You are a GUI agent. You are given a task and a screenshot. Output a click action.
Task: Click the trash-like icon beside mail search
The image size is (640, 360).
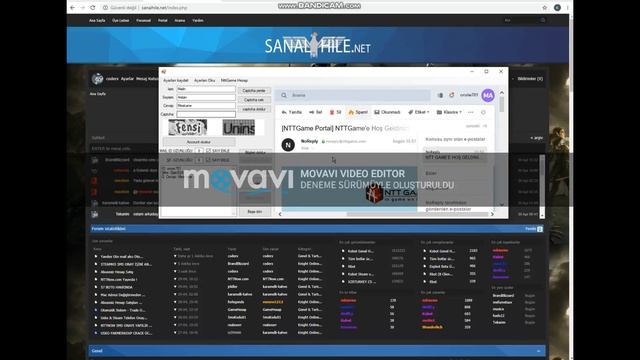[x=440, y=95]
